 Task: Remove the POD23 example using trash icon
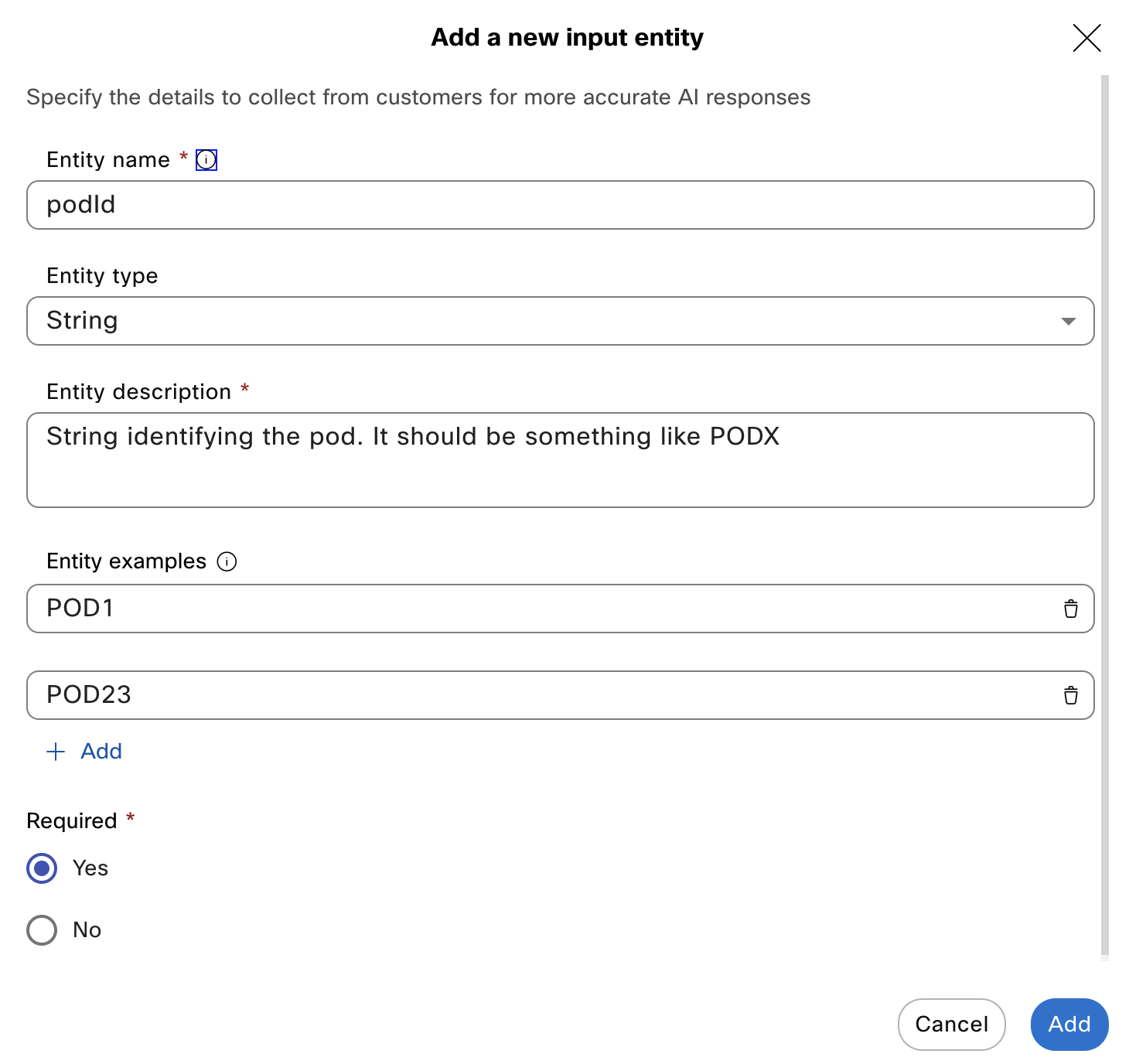pyautogui.click(x=1070, y=695)
